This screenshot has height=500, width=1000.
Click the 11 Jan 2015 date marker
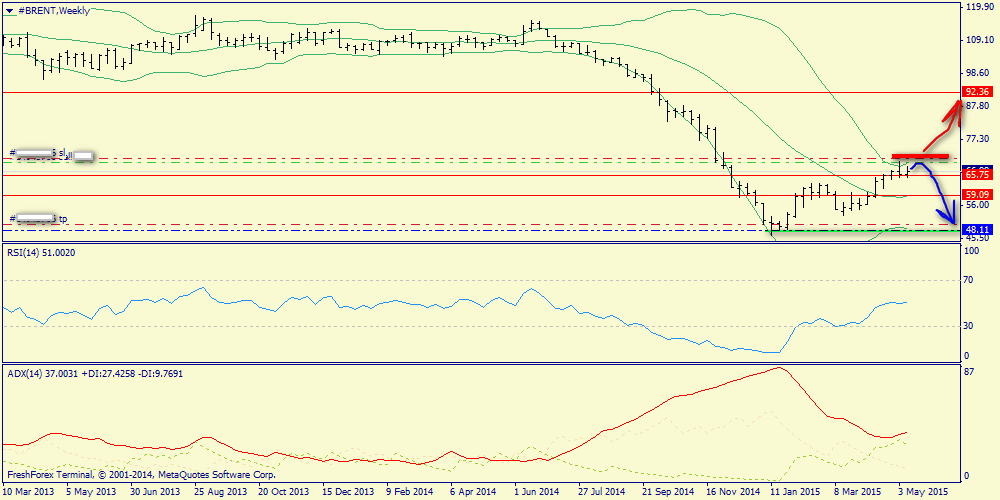(795, 492)
